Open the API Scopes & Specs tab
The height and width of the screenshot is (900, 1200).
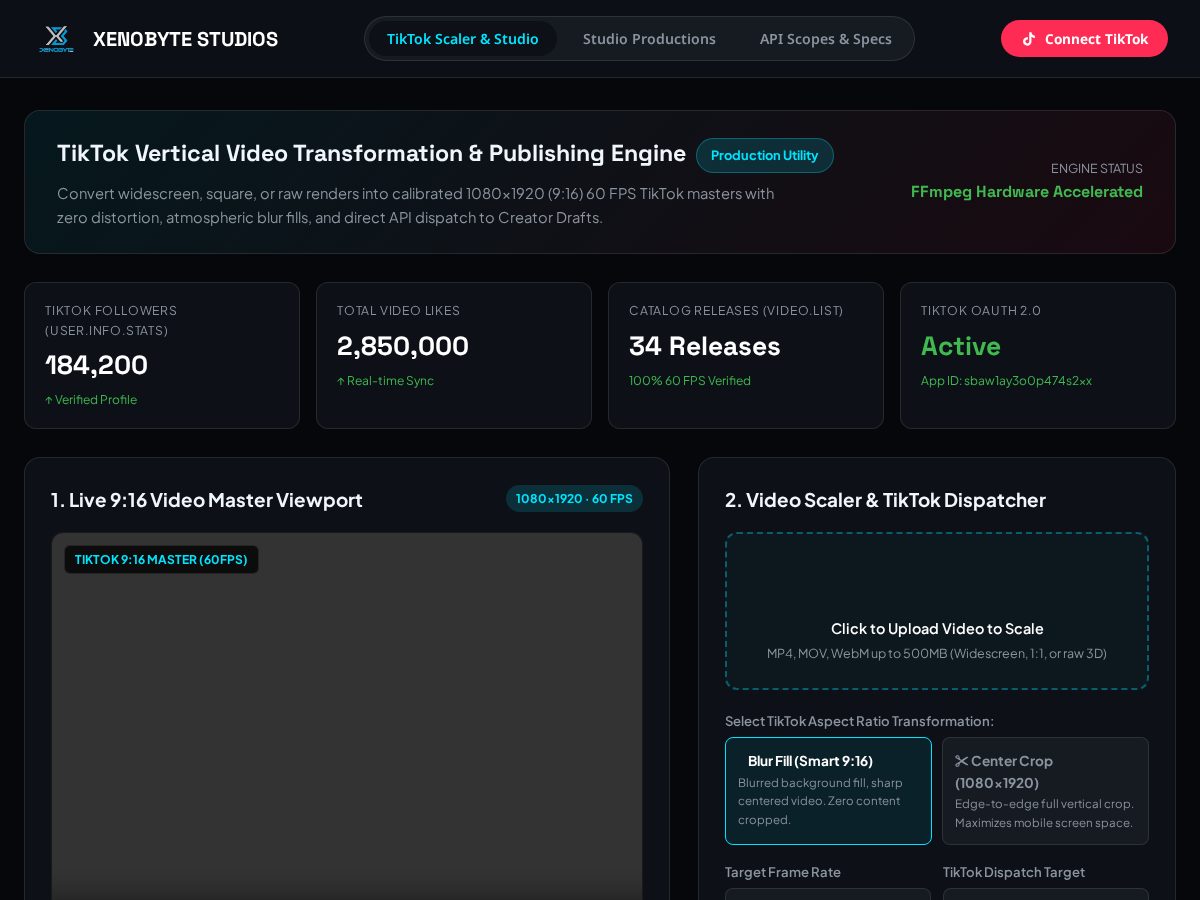point(825,39)
